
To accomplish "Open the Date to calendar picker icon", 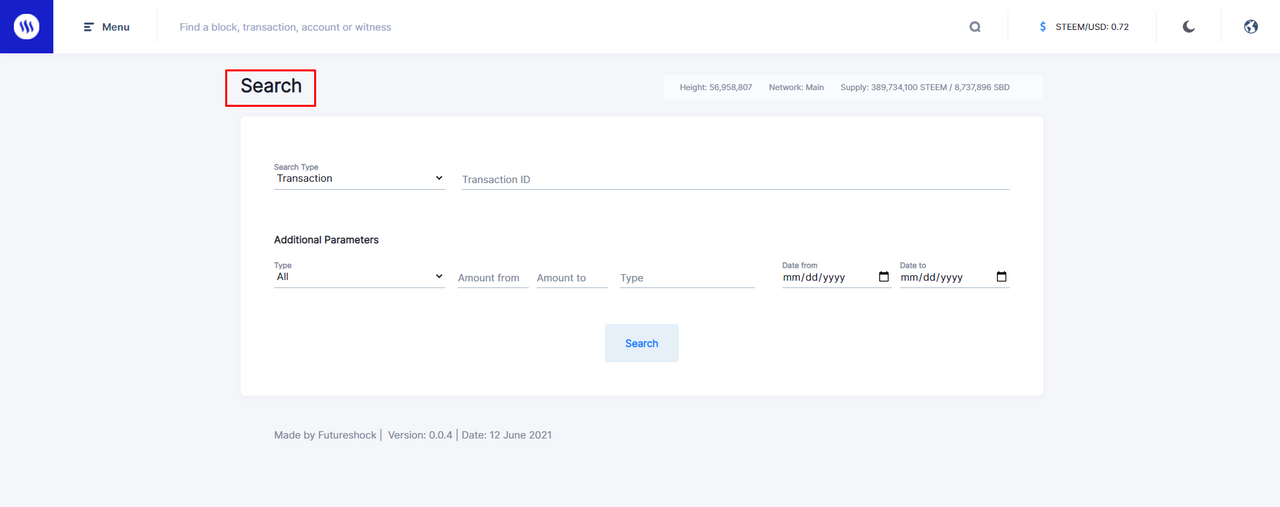I will (1002, 277).
